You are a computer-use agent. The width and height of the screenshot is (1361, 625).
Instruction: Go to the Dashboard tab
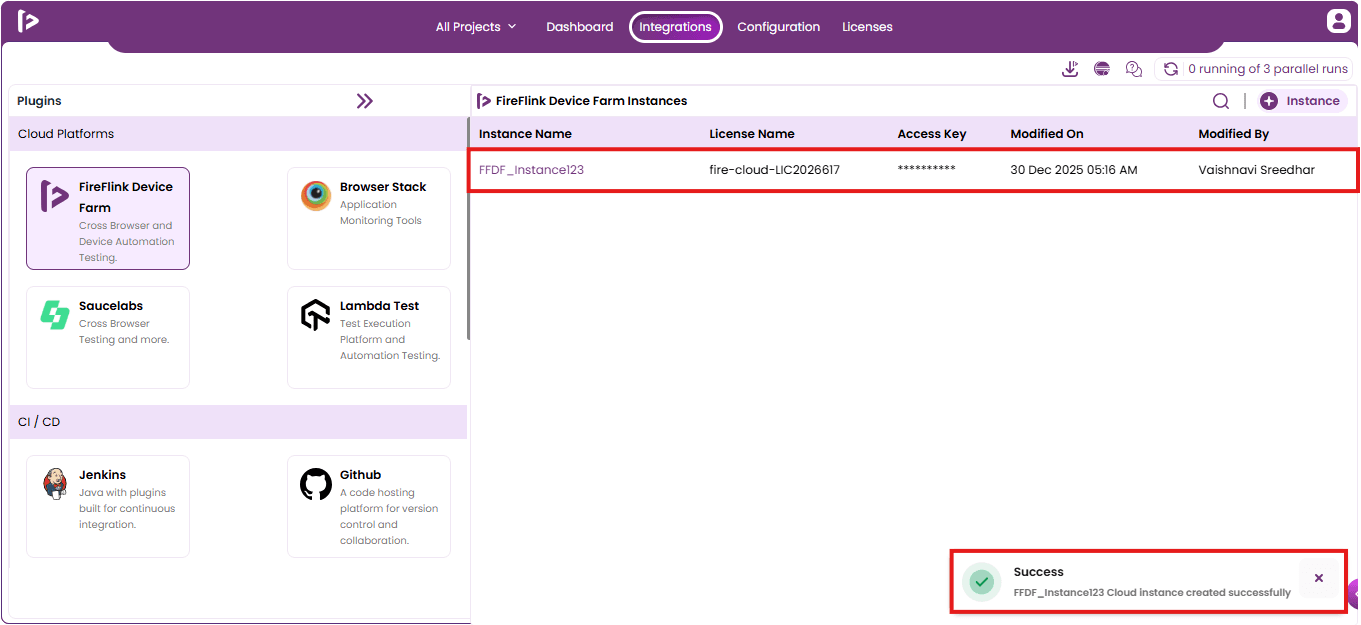[580, 27]
